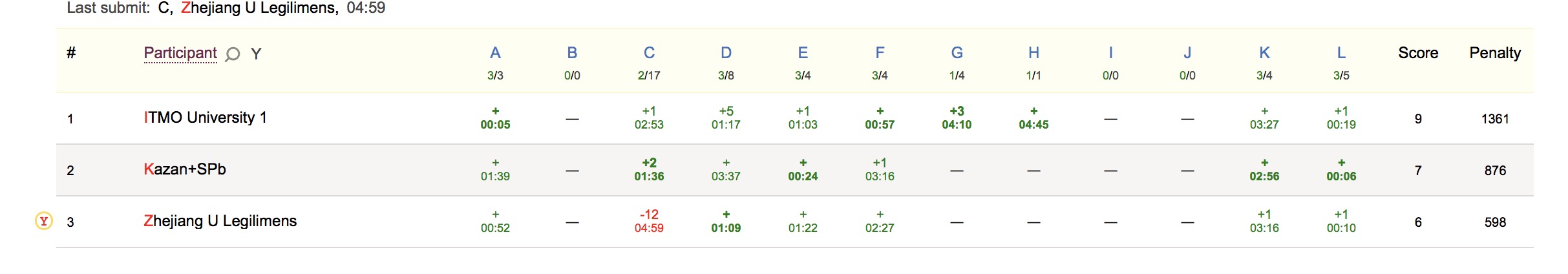1568x274 pixels.
Task: Click the Score column header
Action: pos(1418,53)
